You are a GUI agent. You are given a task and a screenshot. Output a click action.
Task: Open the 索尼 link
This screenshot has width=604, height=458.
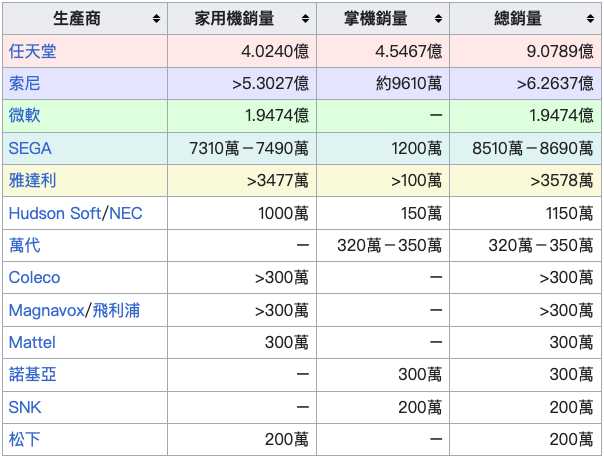tap(24, 84)
